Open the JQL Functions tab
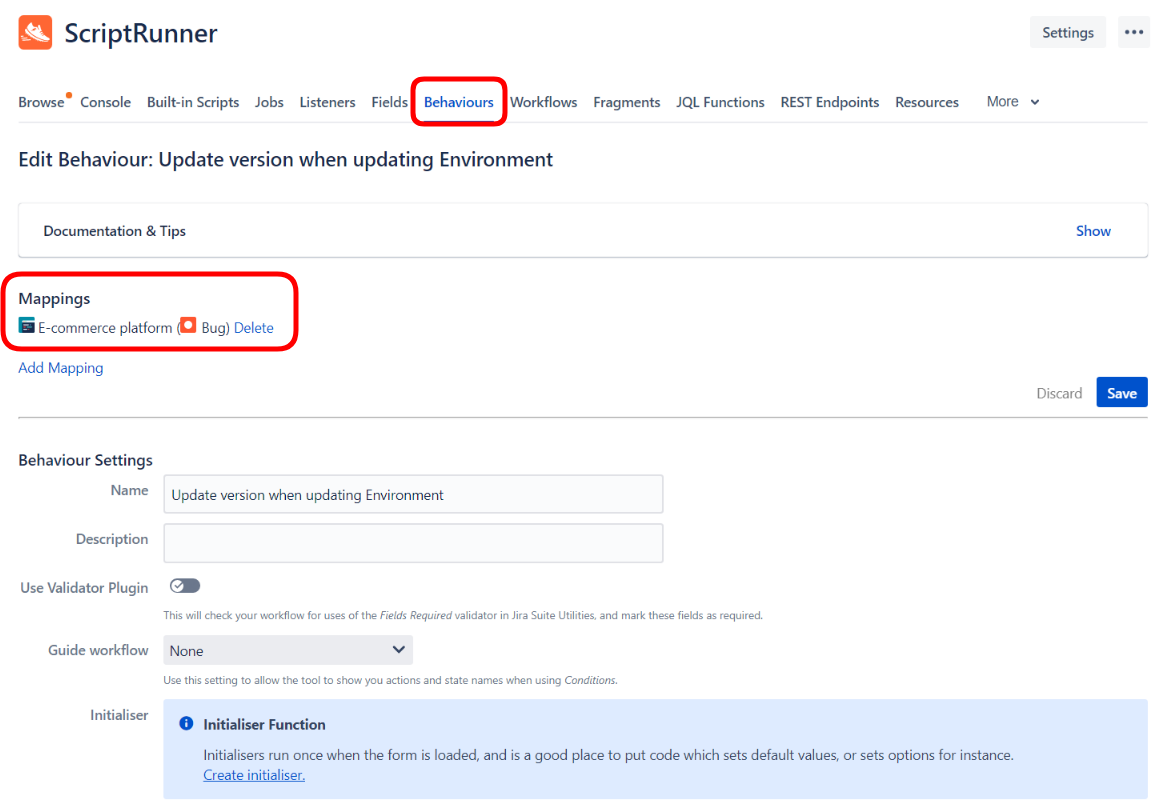This screenshot has width=1161, height=809. tap(720, 102)
